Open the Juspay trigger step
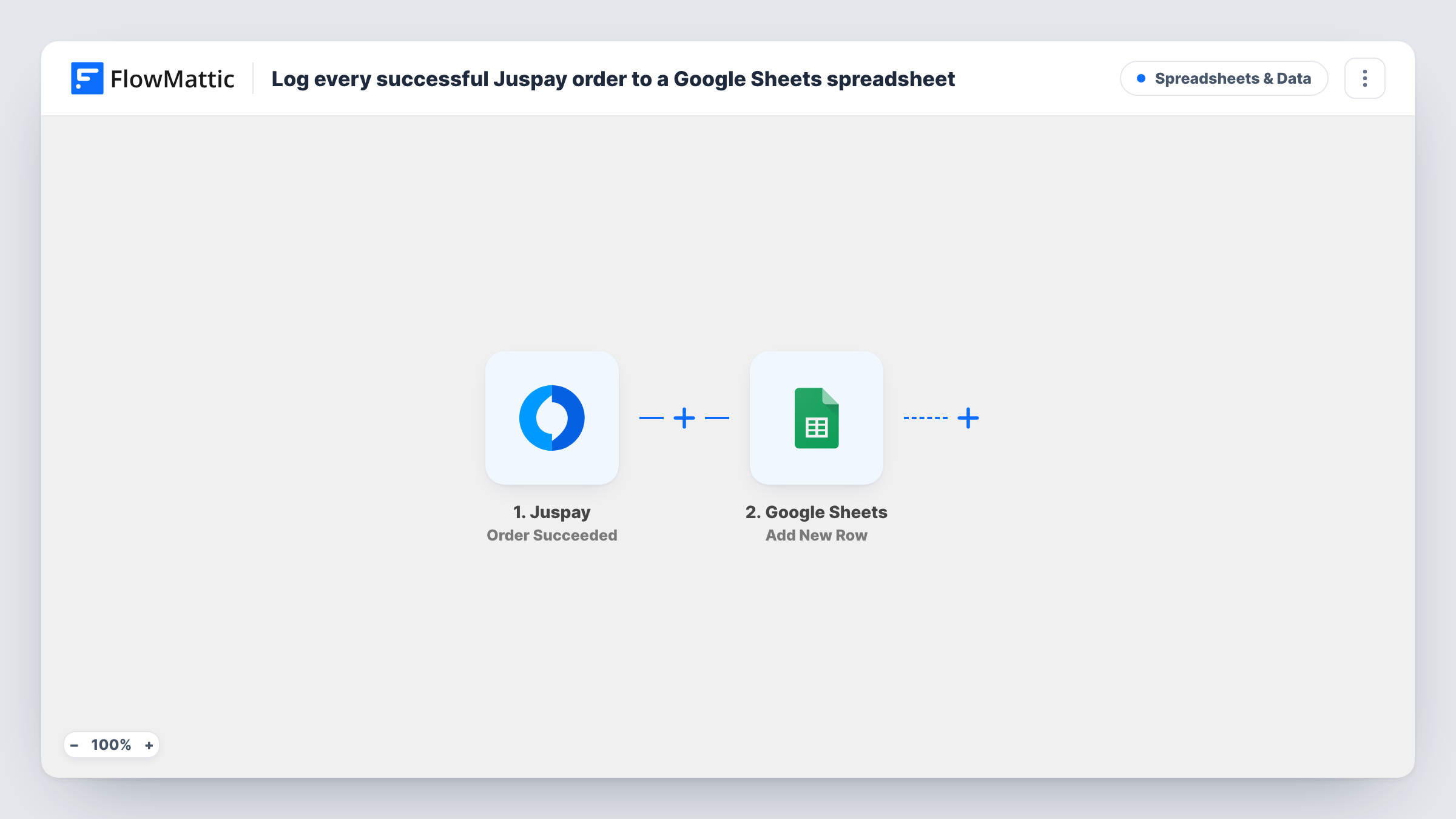Image resolution: width=1456 pixels, height=819 pixels. coord(551,417)
